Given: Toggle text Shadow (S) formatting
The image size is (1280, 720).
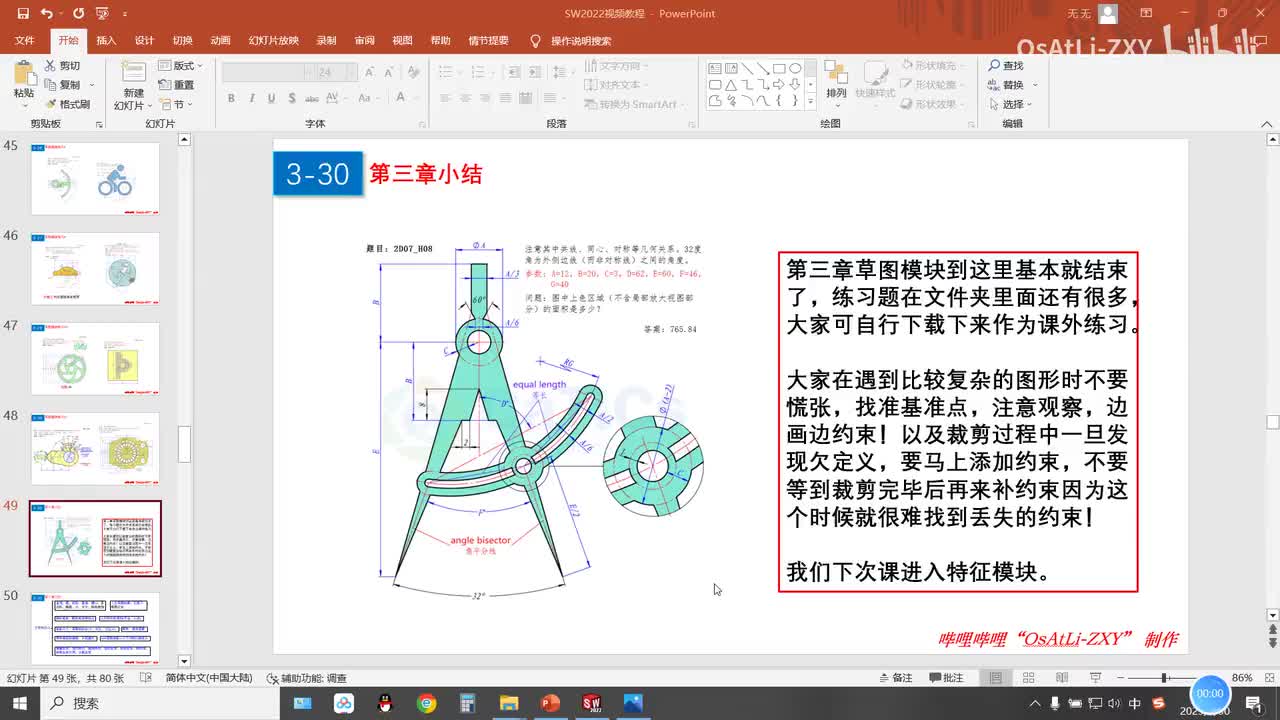Looking at the screenshot, I should click(x=291, y=98).
